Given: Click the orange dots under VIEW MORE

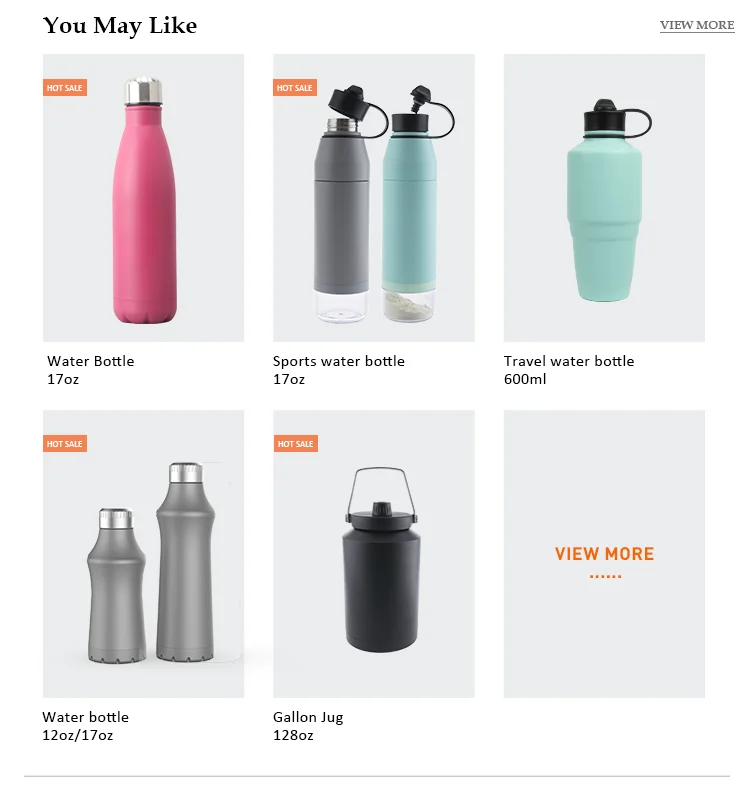Looking at the screenshot, I should pos(605,576).
